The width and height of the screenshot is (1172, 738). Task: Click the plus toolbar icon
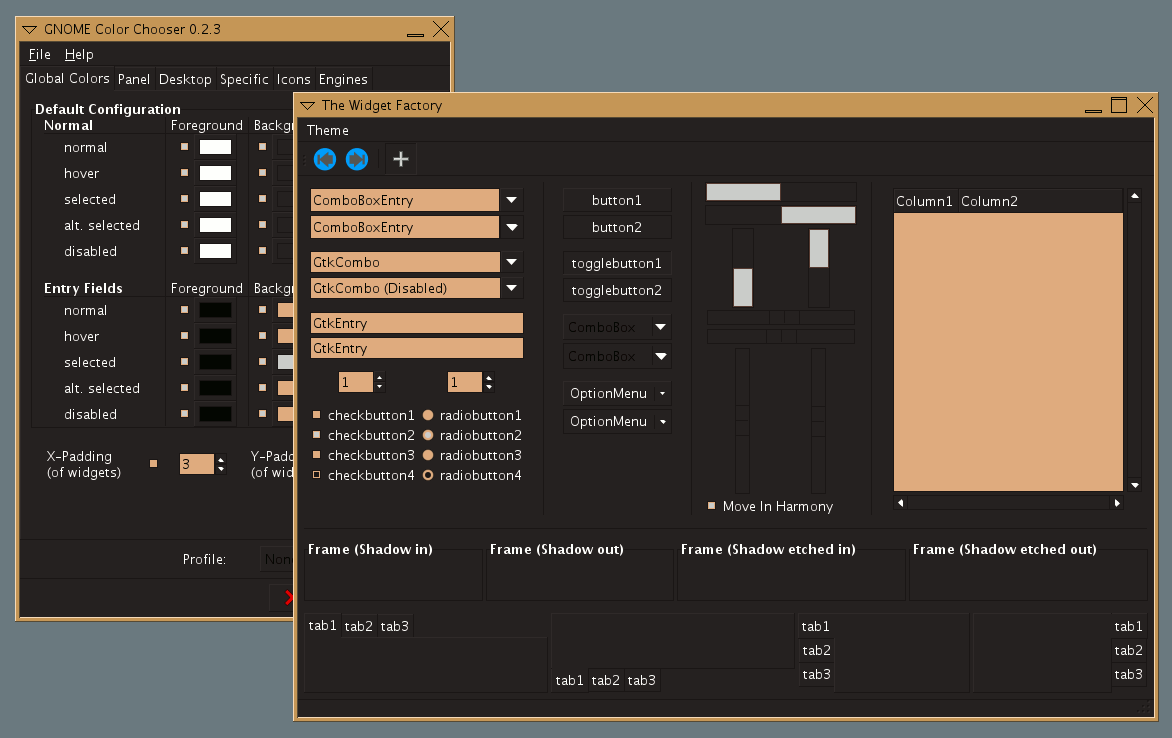(x=401, y=159)
